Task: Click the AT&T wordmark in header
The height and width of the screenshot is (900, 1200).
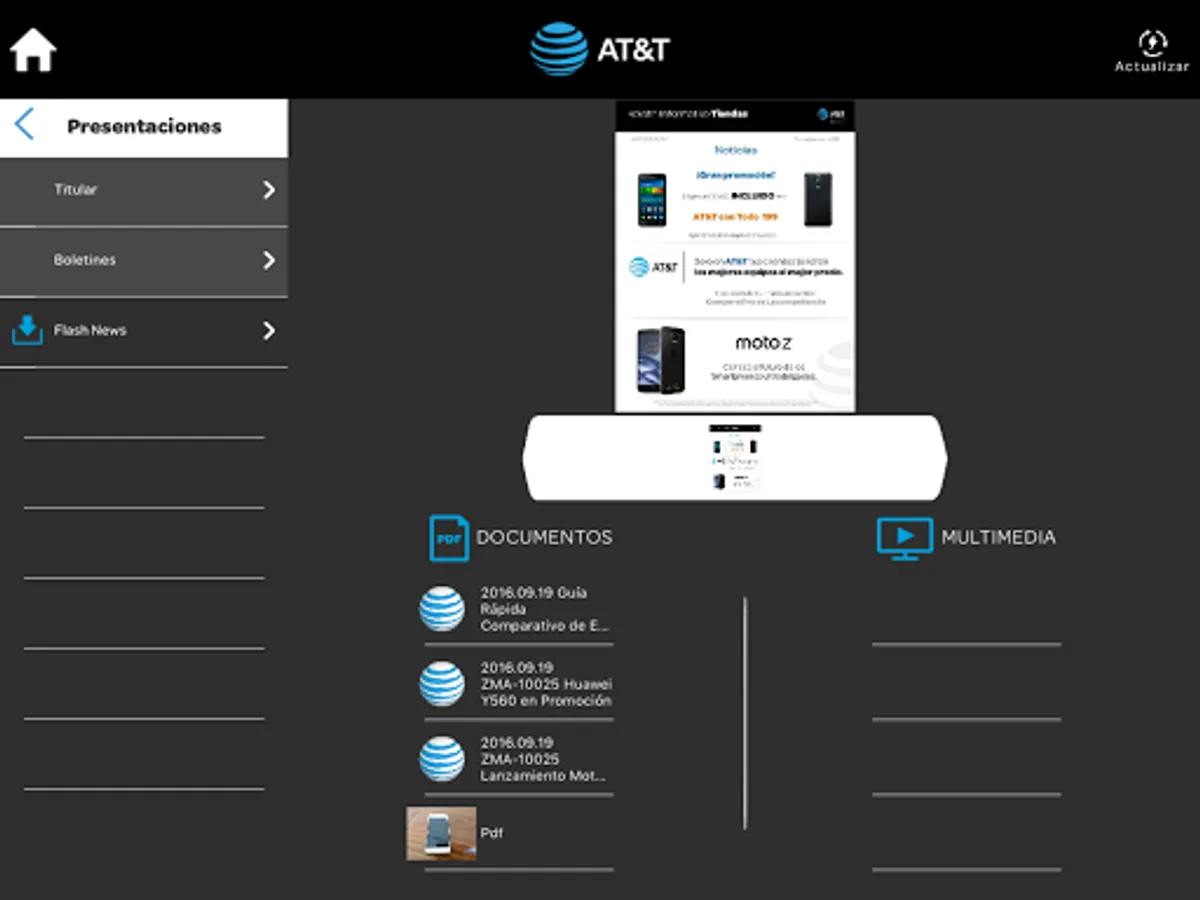Action: (633, 50)
